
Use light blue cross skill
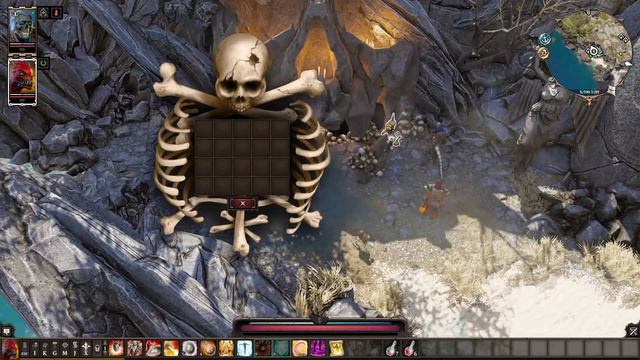244,349
